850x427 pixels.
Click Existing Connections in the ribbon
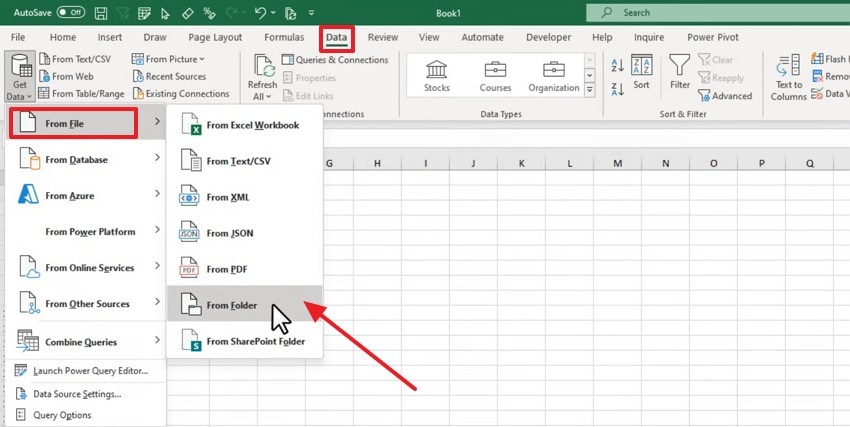click(181, 94)
